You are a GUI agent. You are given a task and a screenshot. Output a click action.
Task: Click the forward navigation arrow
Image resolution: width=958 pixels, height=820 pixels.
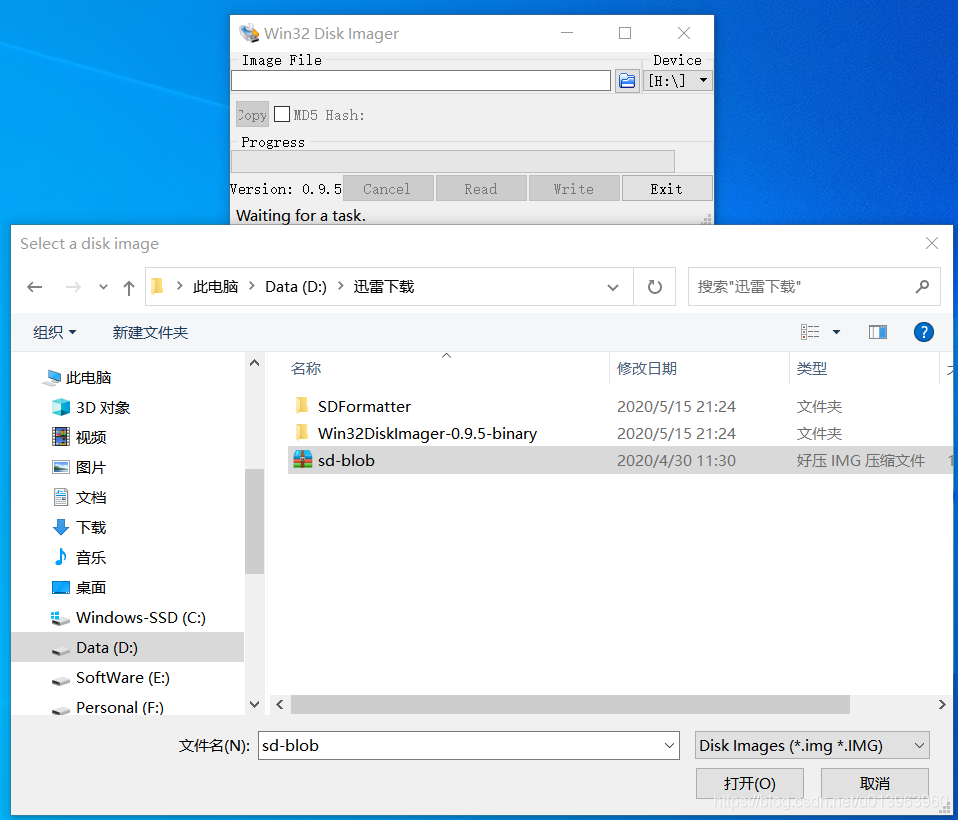(x=73, y=287)
